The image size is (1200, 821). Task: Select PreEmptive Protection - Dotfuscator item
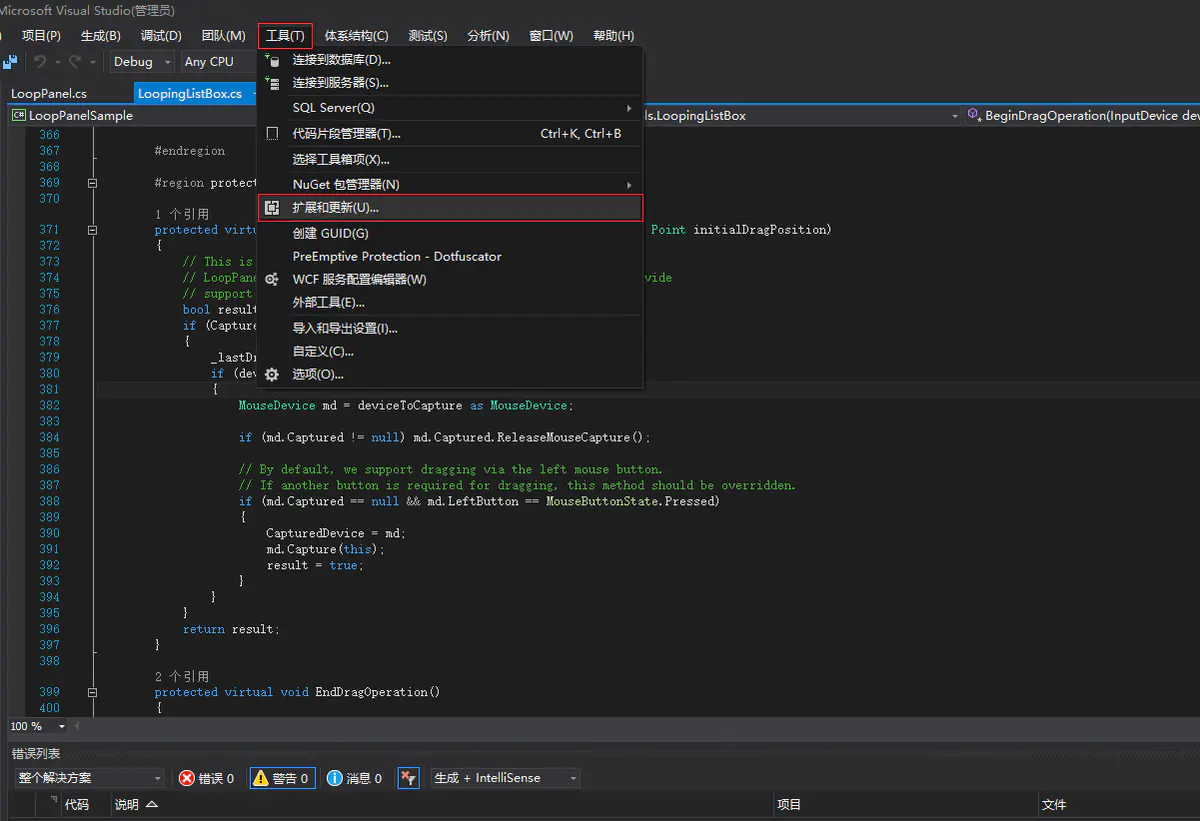coord(450,257)
